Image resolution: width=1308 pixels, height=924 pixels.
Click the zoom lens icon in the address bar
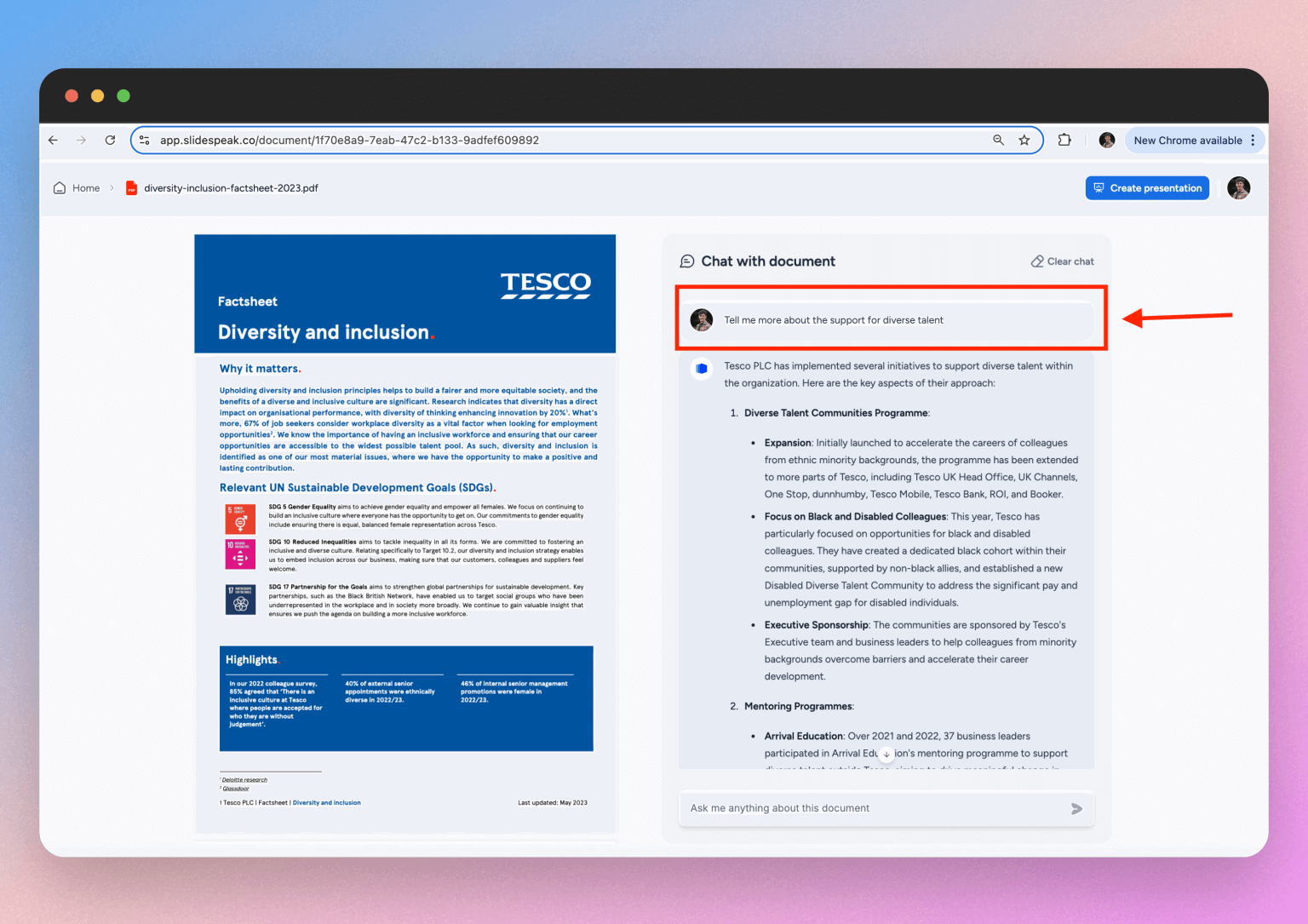[998, 140]
